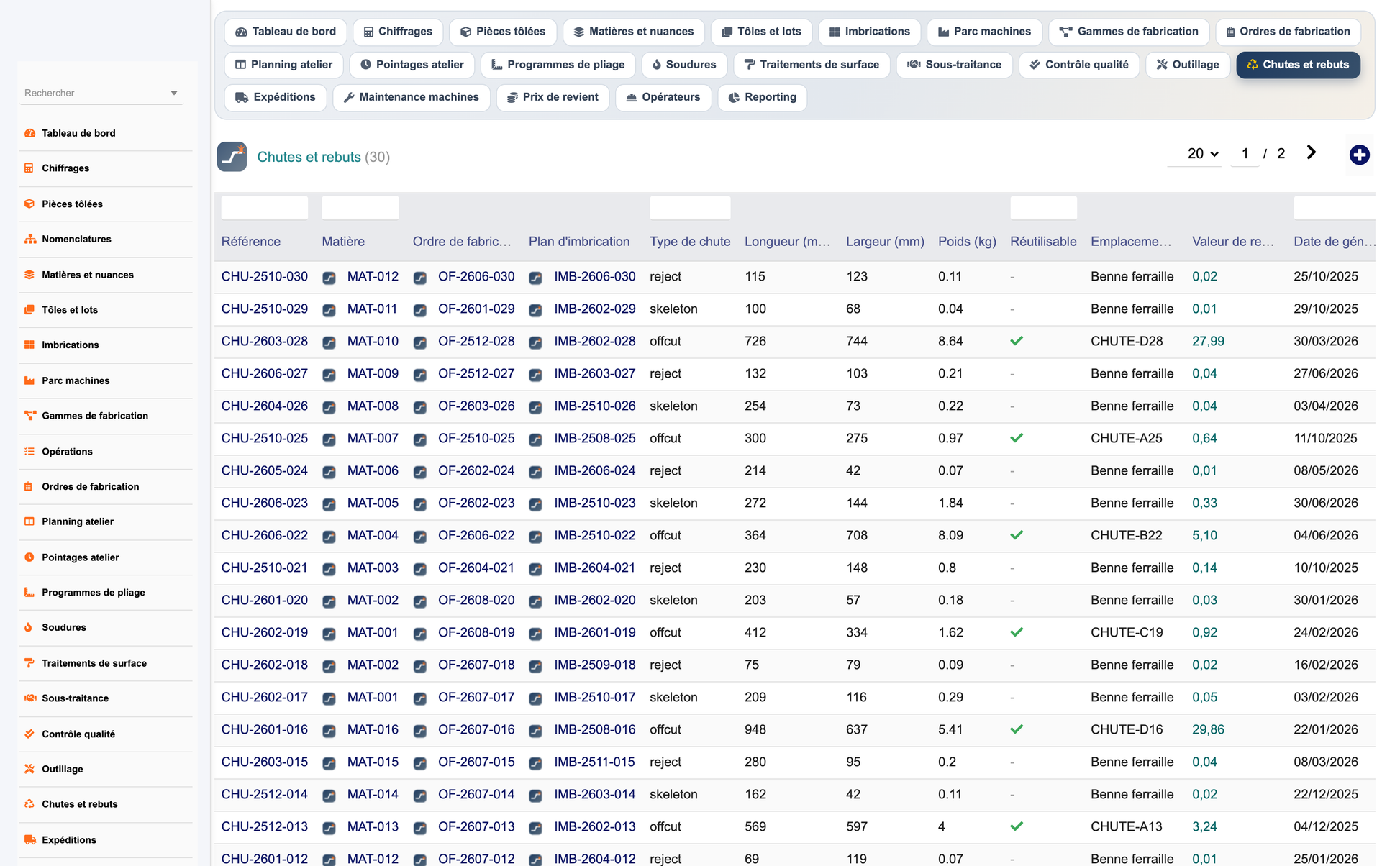
Task: Toggle reusable check for CHU-2602-019
Action: [x=1017, y=632]
